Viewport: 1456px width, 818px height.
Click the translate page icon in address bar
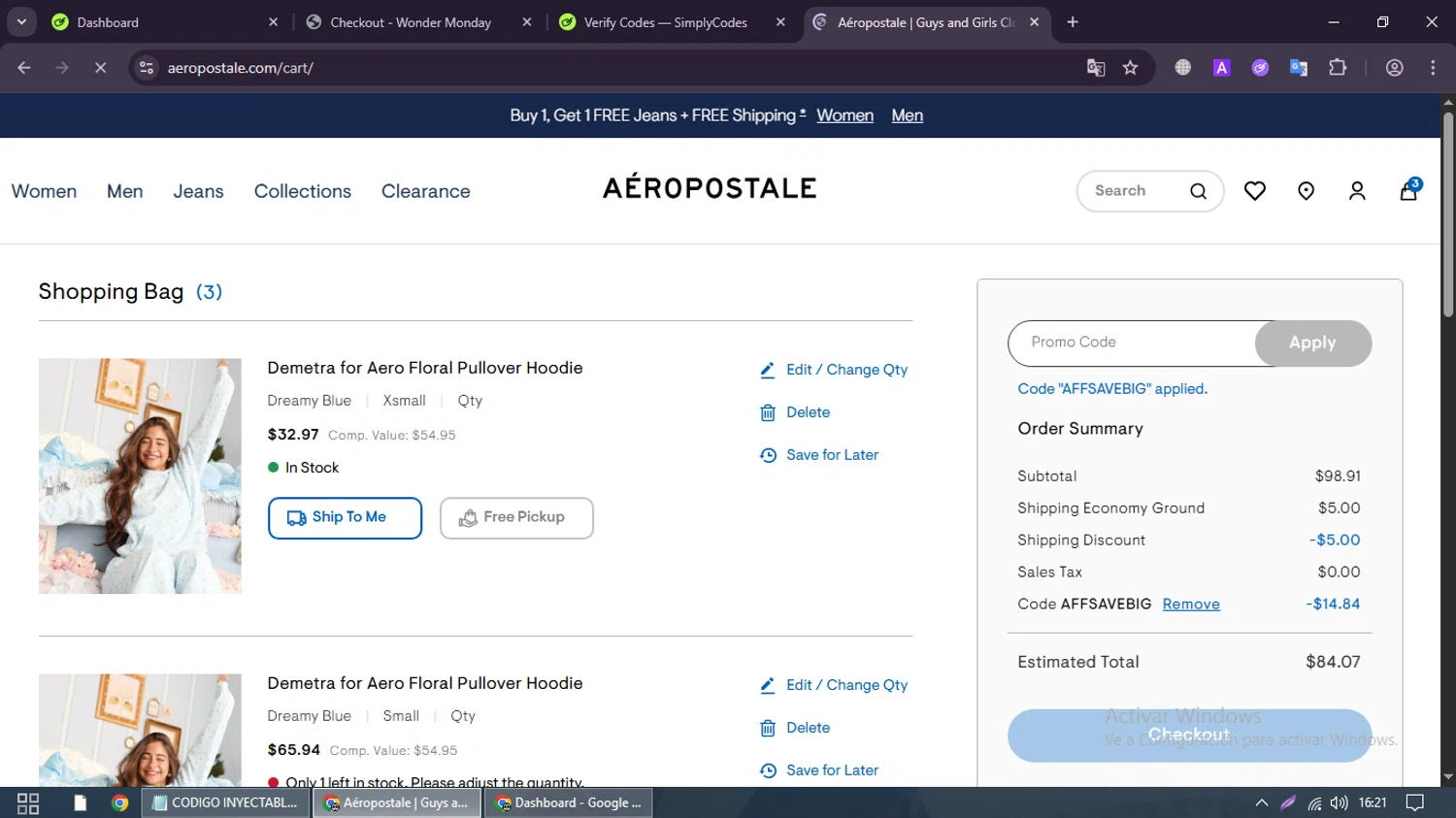click(x=1096, y=68)
